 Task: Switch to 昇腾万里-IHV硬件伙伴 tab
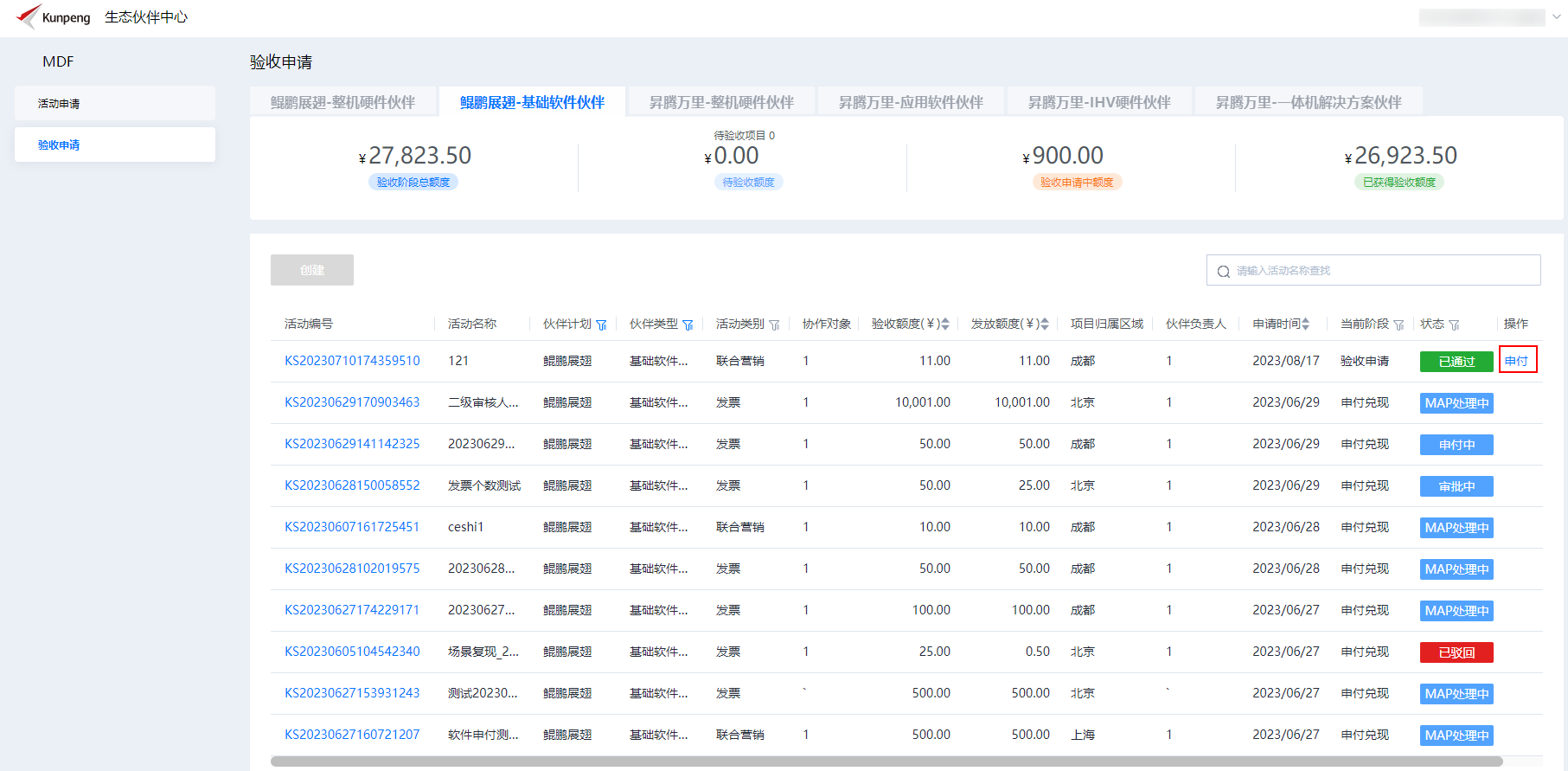coord(1099,102)
